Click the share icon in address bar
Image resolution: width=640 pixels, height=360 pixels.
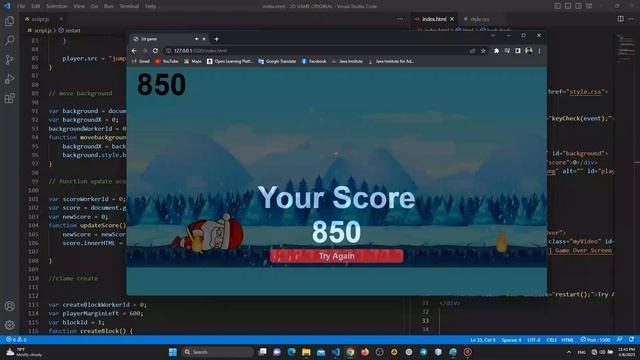pyautogui.click(x=472, y=51)
